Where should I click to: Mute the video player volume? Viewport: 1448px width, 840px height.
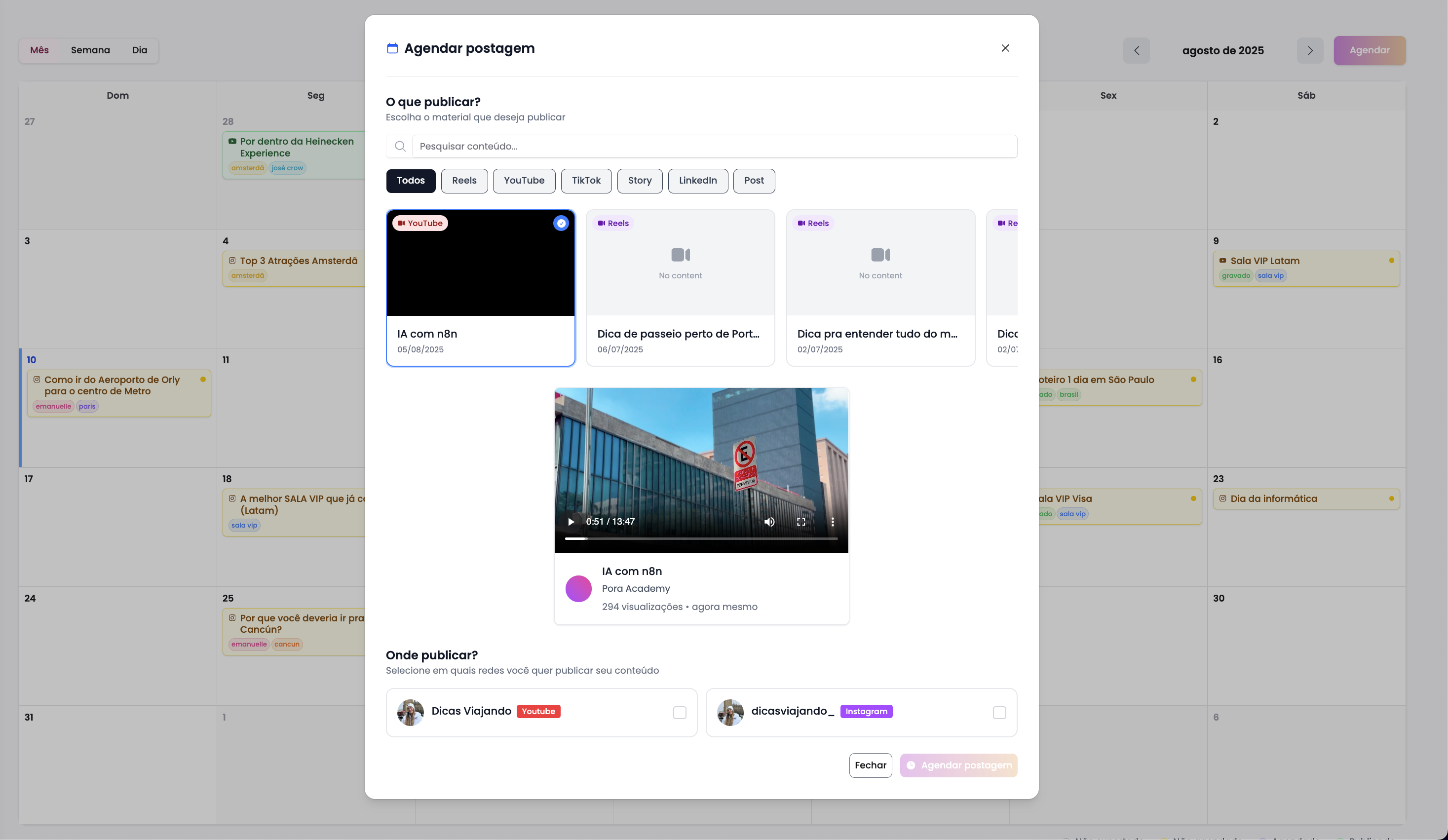click(x=769, y=522)
